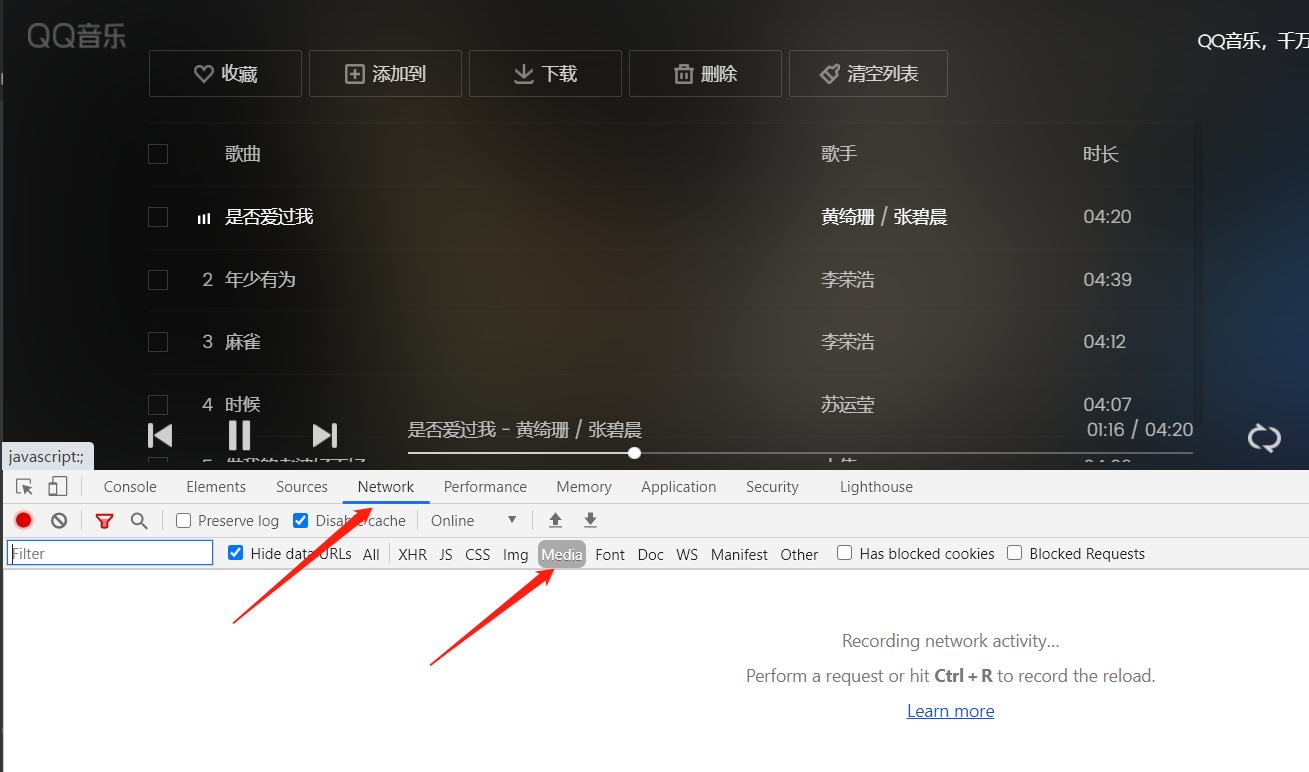The width and height of the screenshot is (1309, 772).
Task: Skip to the next track
Action: (x=324, y=435)
